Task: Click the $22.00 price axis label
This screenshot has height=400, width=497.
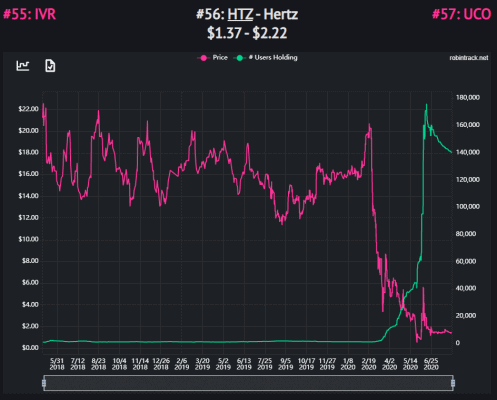Action: pyautogui.click(x=28, y=109)
